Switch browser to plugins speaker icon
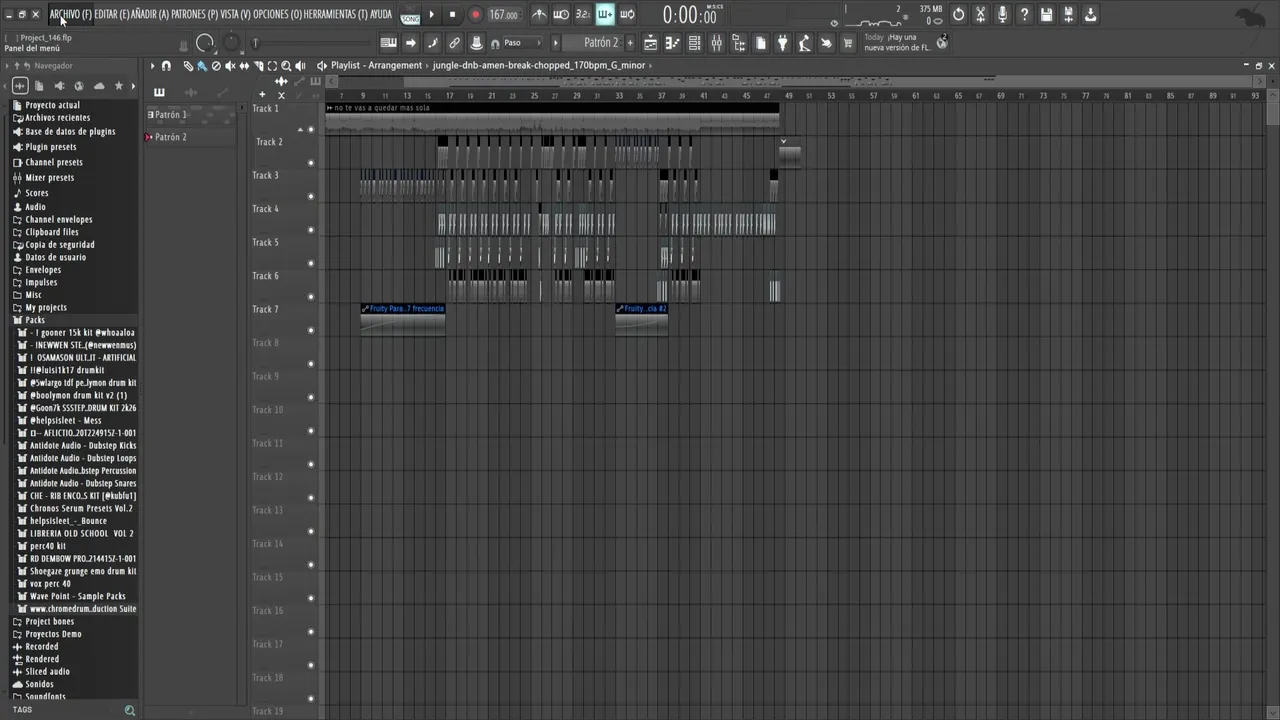The image size is (1280, 720). tap(59, 86)
